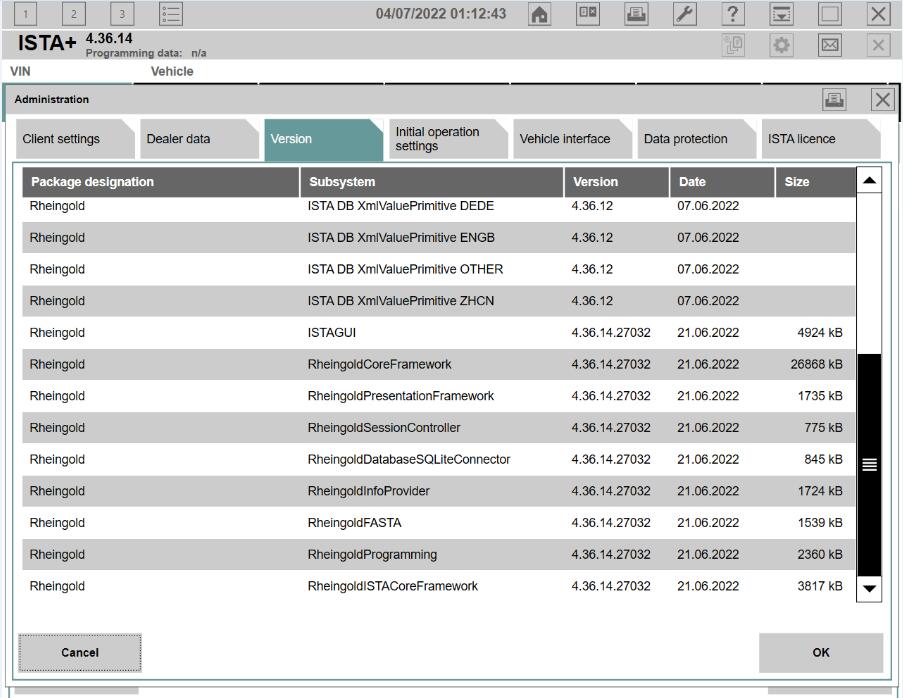The width and height of the screenshot is (903, 698).
Task: Switch to Dealer data tab
Action: 199,139
